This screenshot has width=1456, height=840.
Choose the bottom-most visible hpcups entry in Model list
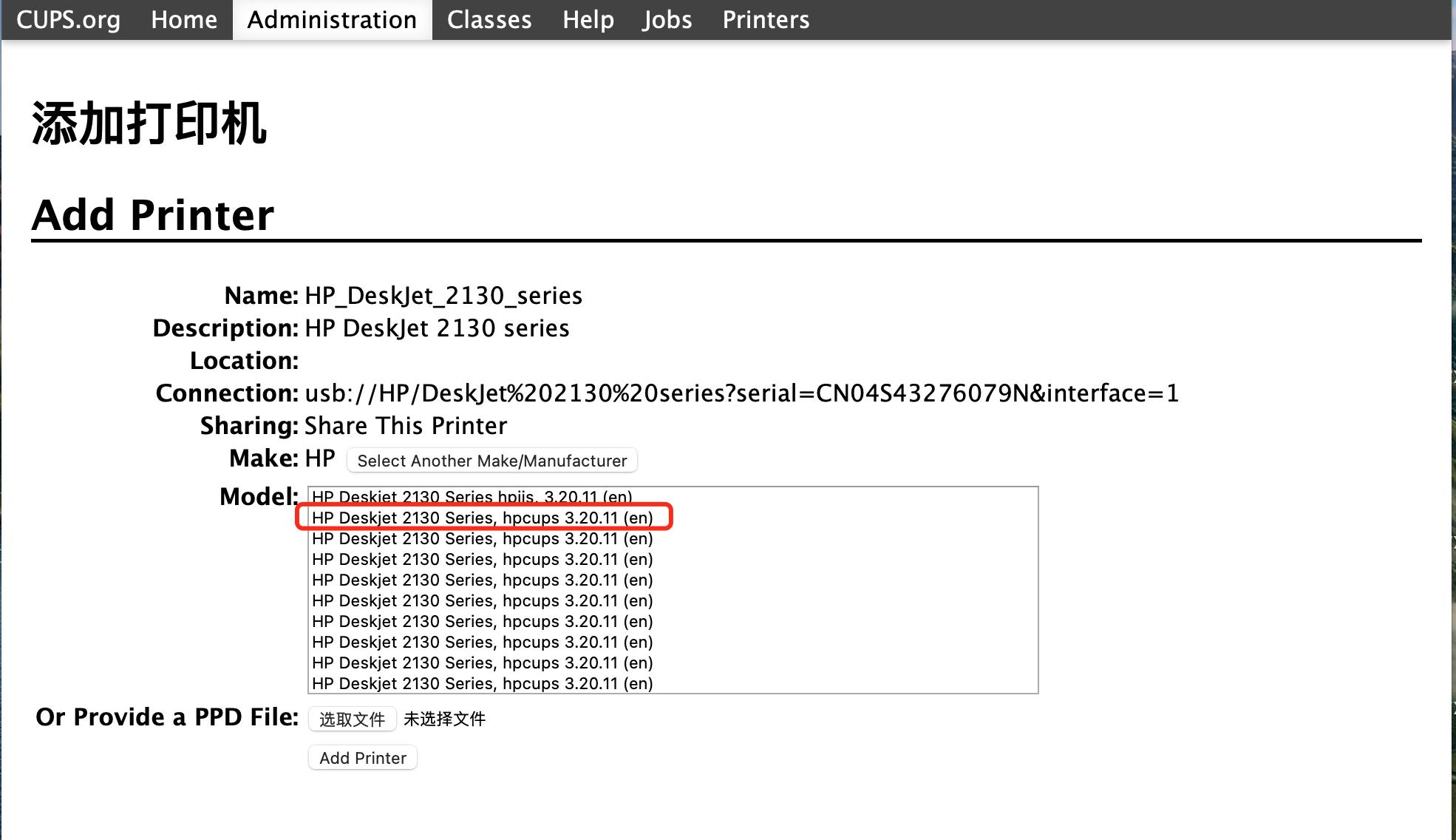coord(482,683)
